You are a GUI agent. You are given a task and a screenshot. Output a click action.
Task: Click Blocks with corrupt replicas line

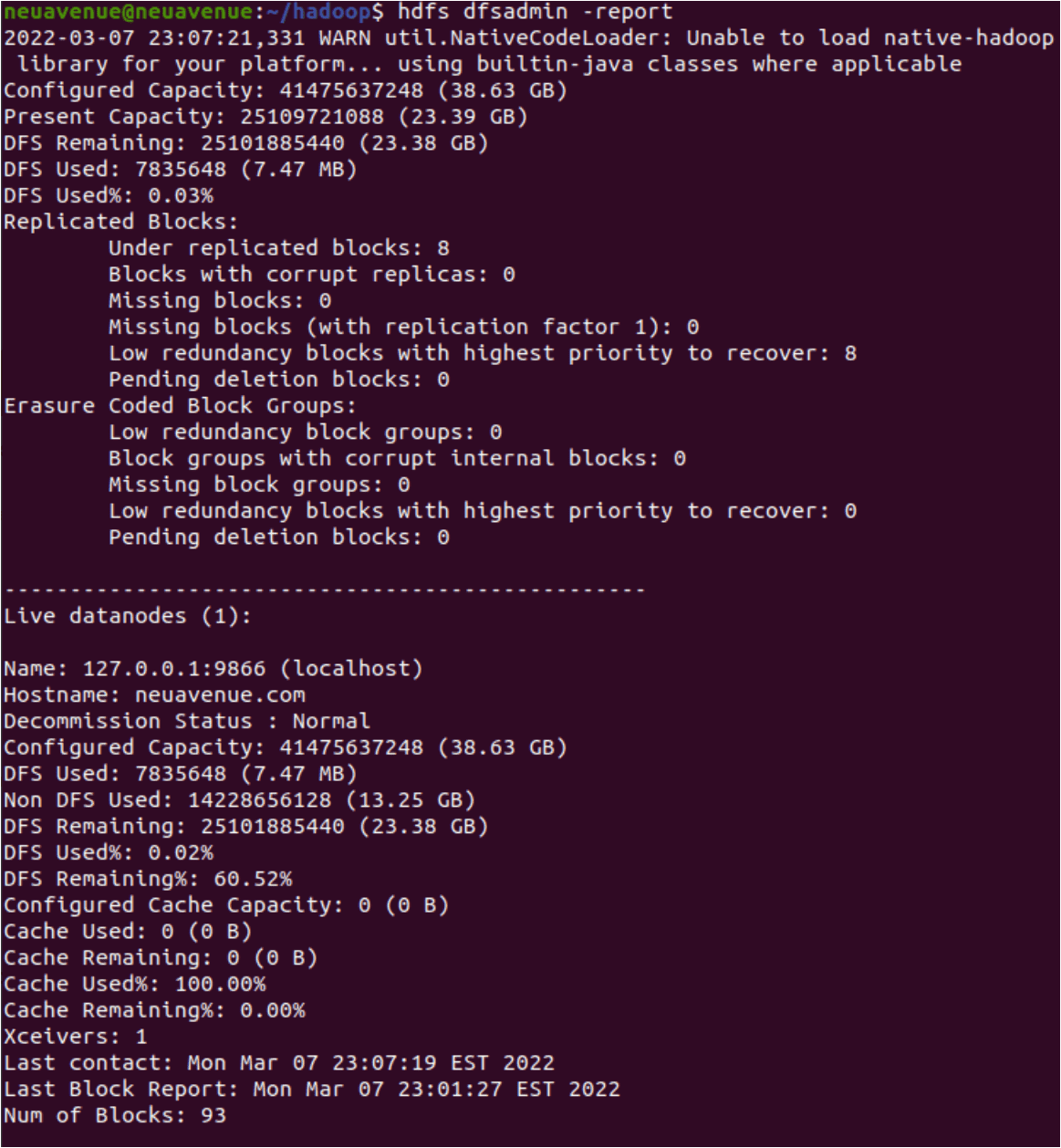coord(312,275)
